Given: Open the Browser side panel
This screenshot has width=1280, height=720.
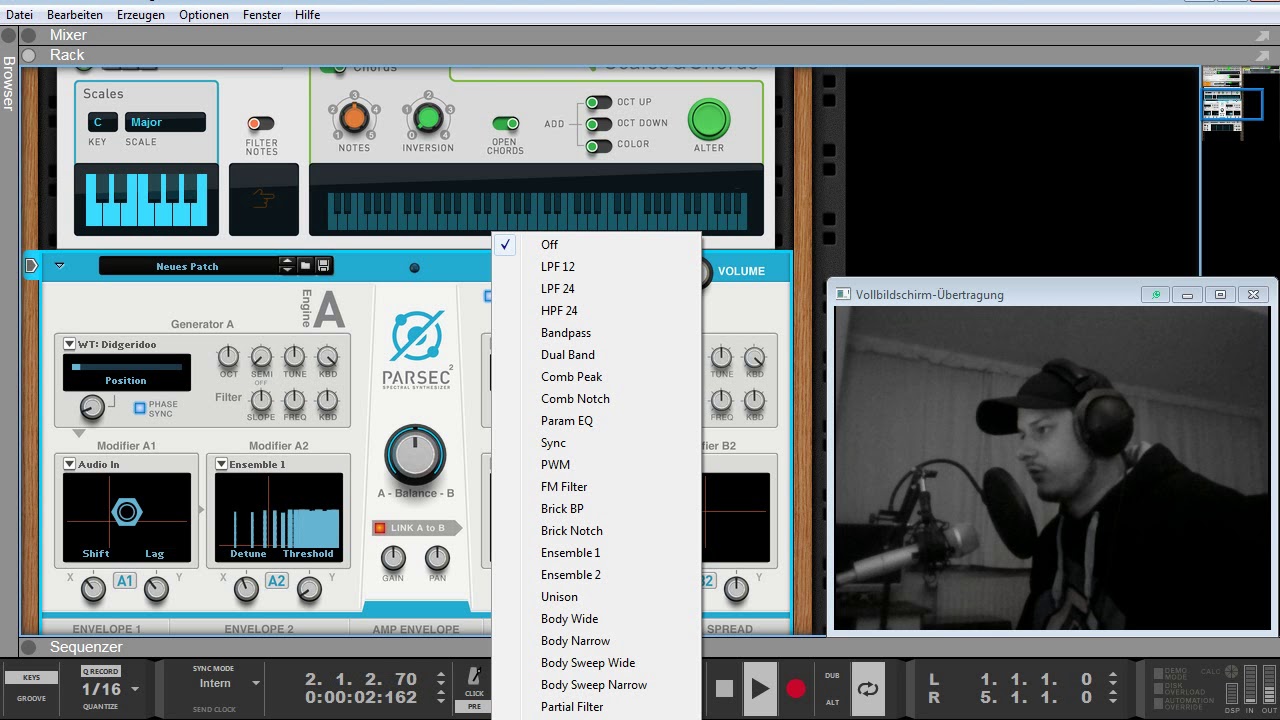Looking at the screenshot, I should tap(9, 82).
